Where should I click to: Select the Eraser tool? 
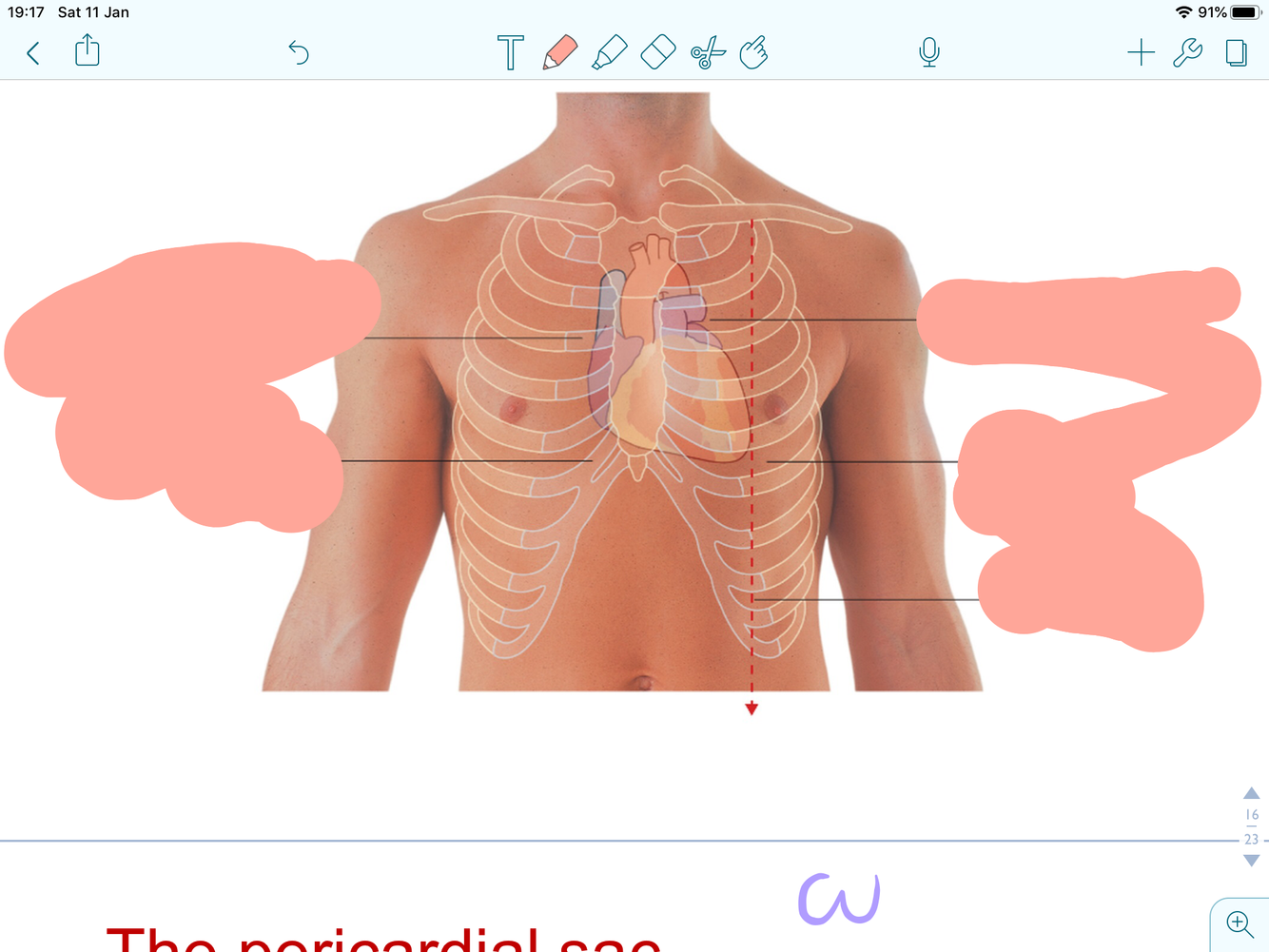(x=658, y=52)
